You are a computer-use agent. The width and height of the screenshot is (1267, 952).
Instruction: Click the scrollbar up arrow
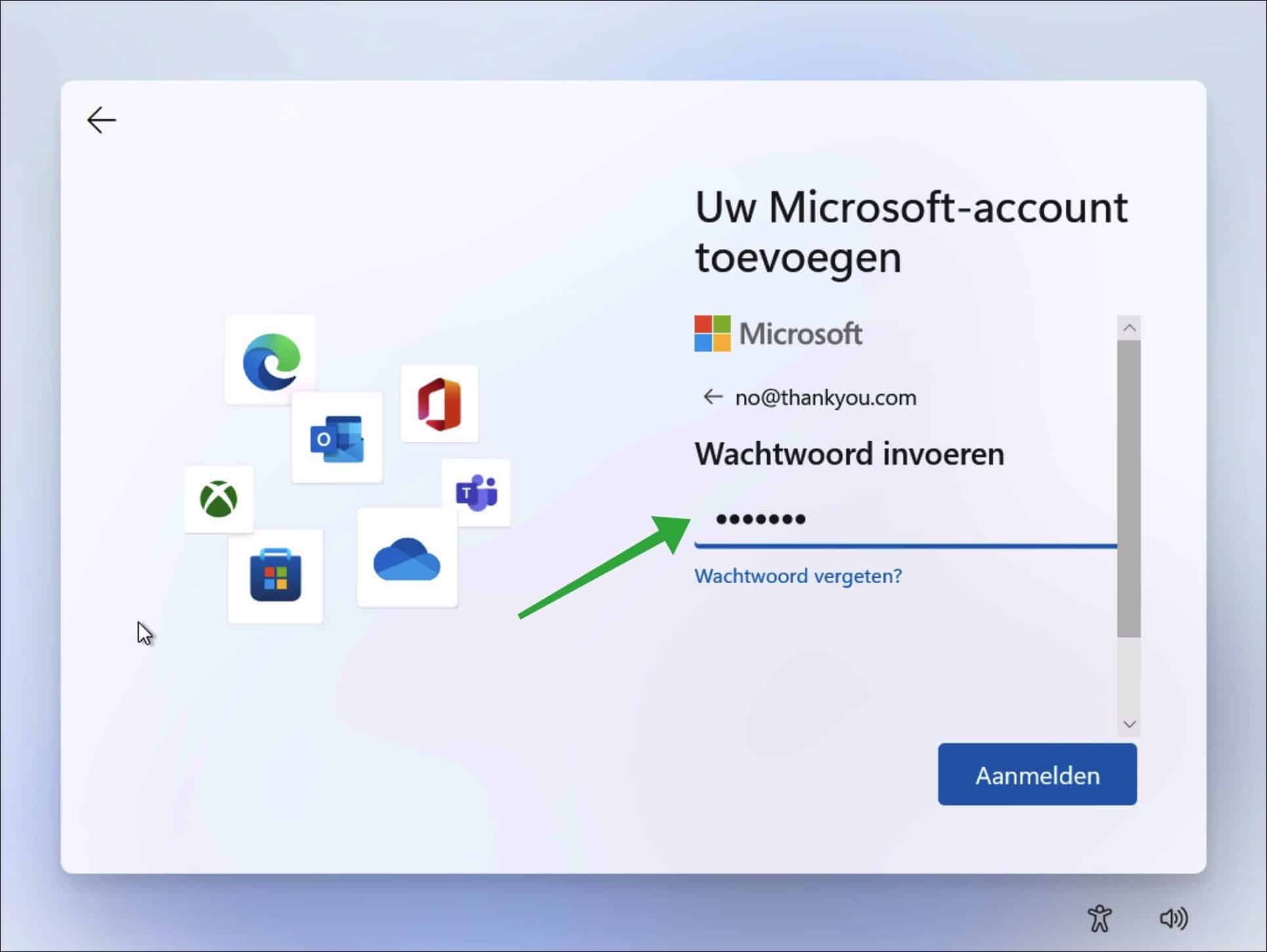pos(1129,328)
